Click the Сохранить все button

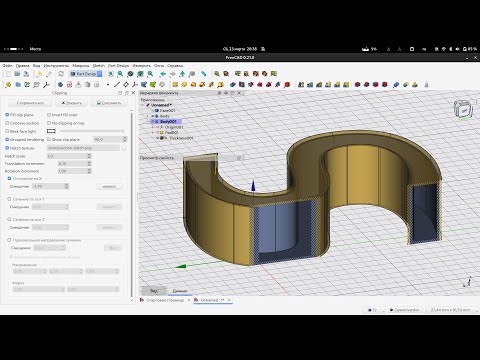point(30,103)
